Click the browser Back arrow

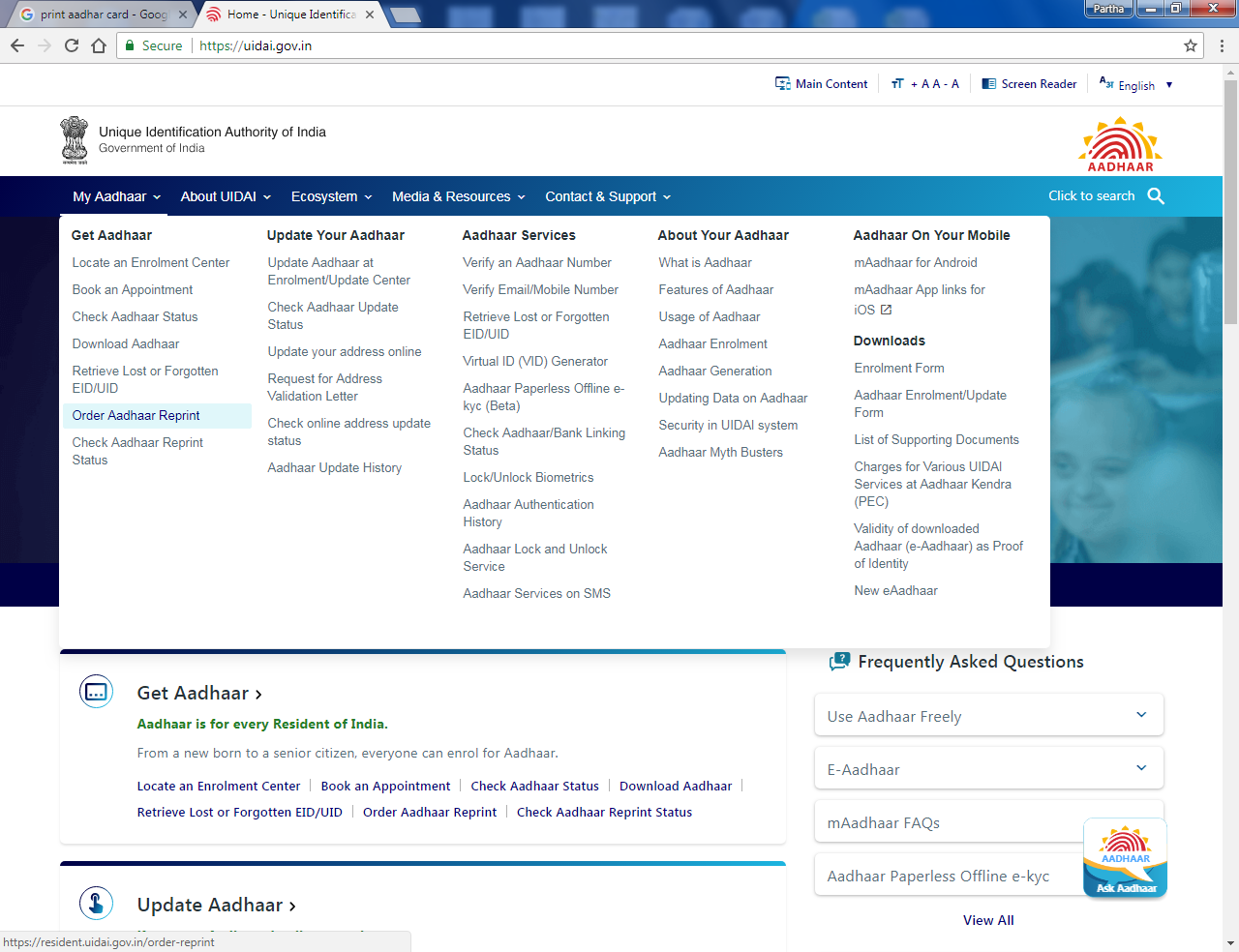(17, 45)
